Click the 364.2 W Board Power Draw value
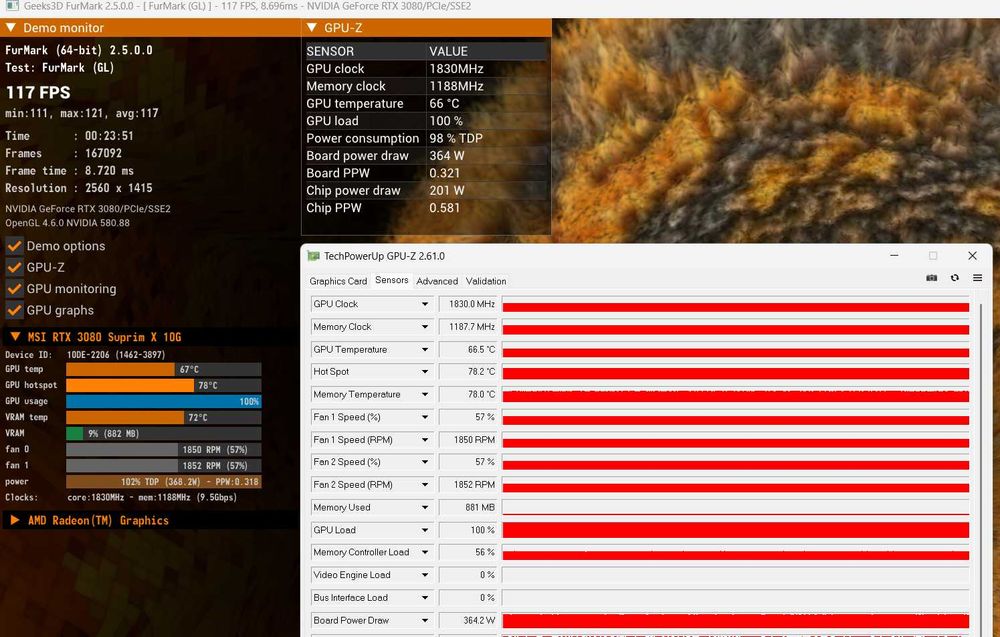1000x637 pixels. point(467,620)
